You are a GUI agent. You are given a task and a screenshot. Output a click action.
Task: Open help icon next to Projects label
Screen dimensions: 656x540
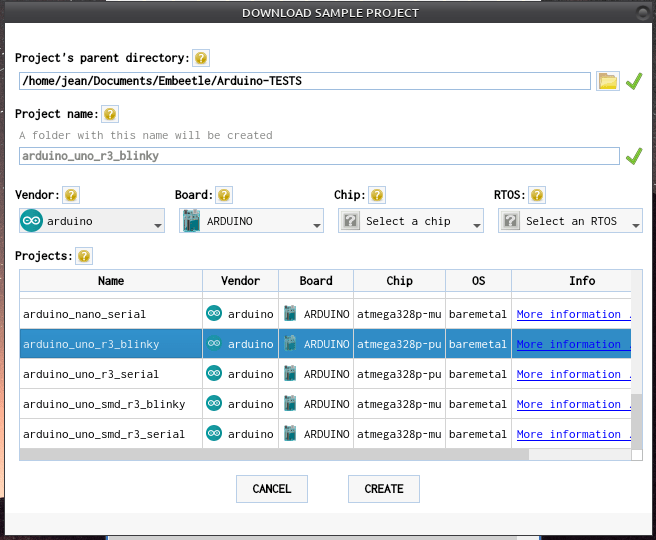(x=84, y=256)
